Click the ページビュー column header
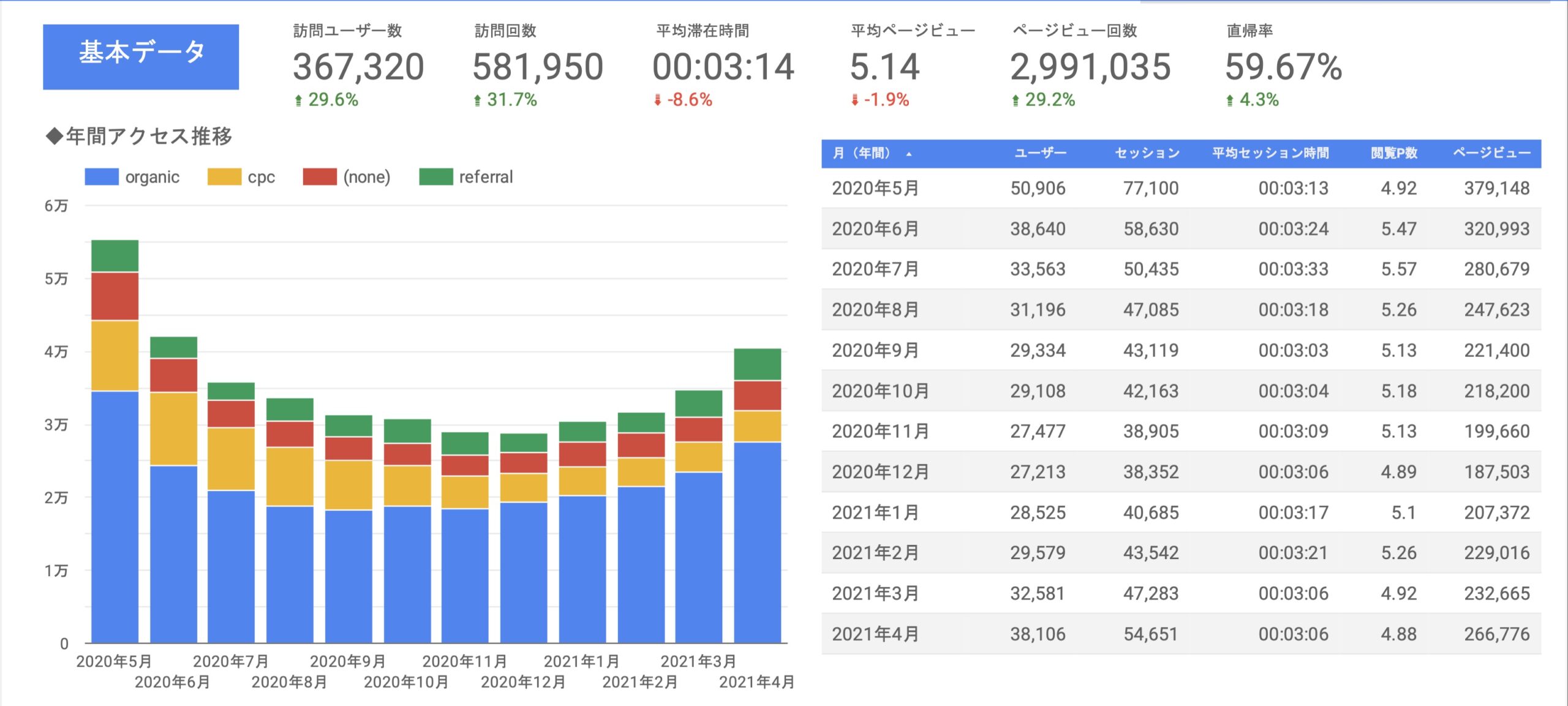1568x706 pixels. click(1491, 153)
